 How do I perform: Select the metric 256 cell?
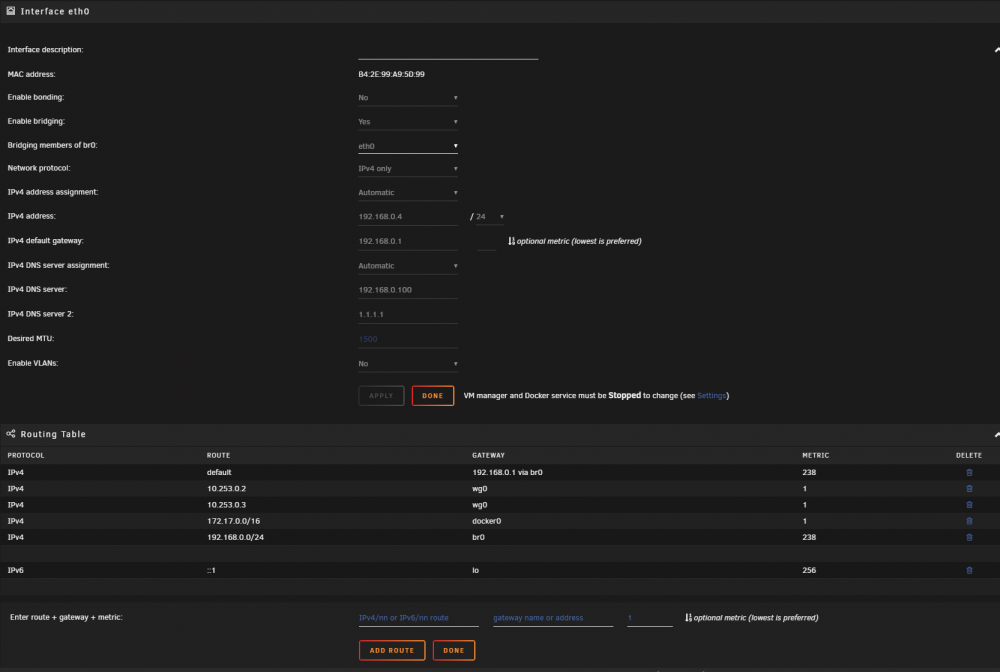click(x=809, y=571)
